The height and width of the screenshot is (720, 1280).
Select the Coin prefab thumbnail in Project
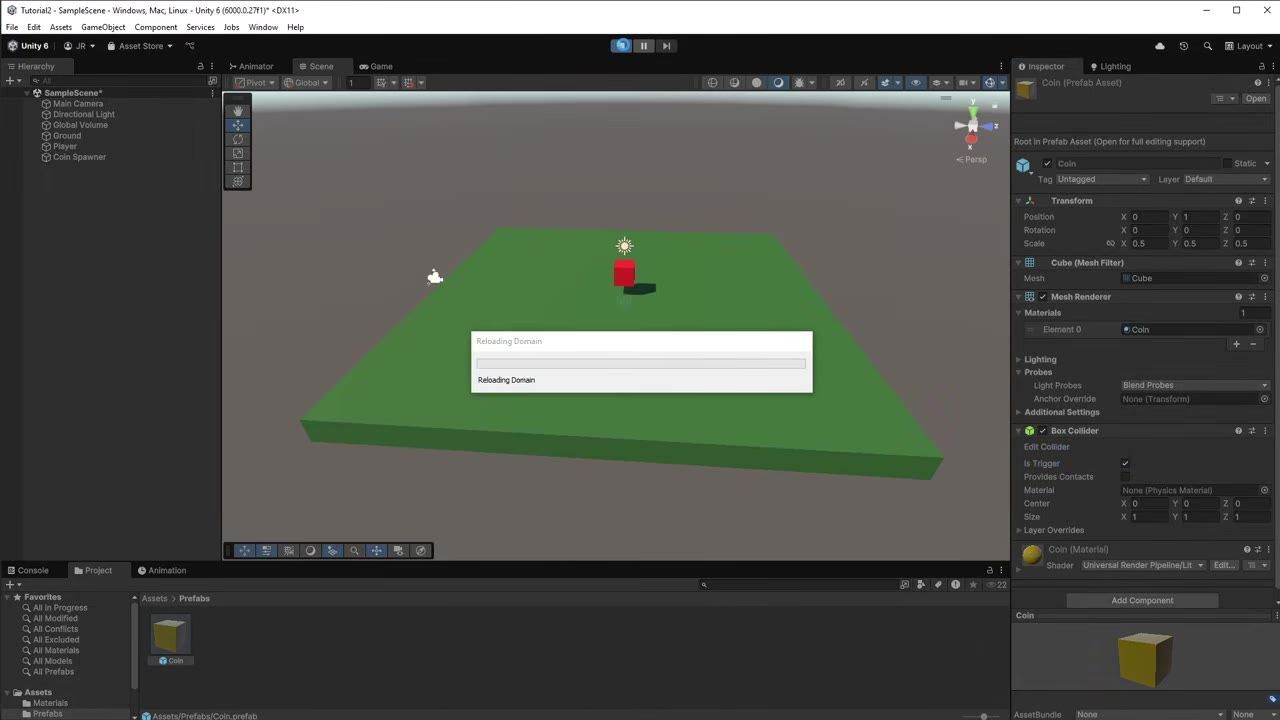click(x=170, y=634)
